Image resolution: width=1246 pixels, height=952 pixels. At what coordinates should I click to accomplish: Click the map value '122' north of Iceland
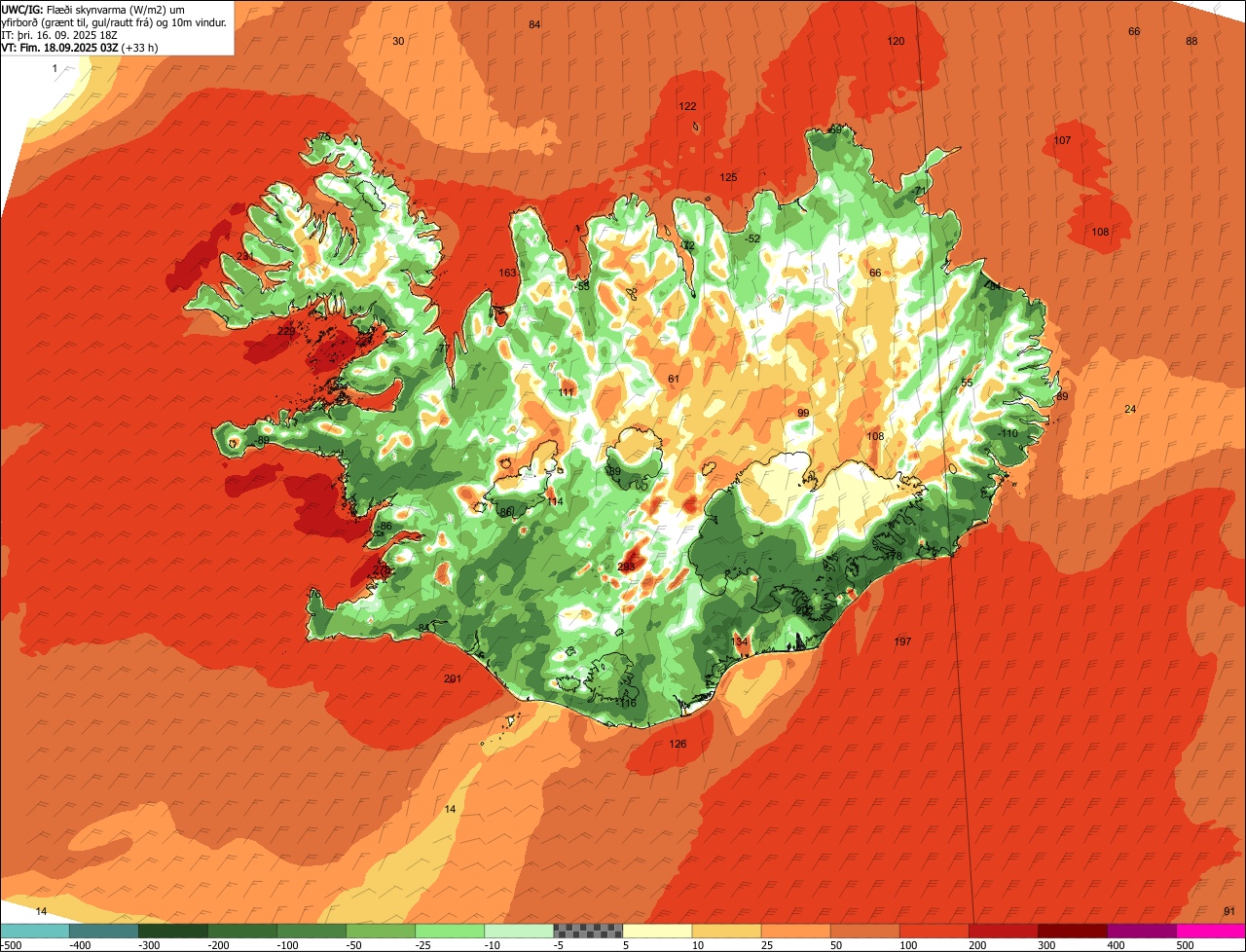[687, 106]
